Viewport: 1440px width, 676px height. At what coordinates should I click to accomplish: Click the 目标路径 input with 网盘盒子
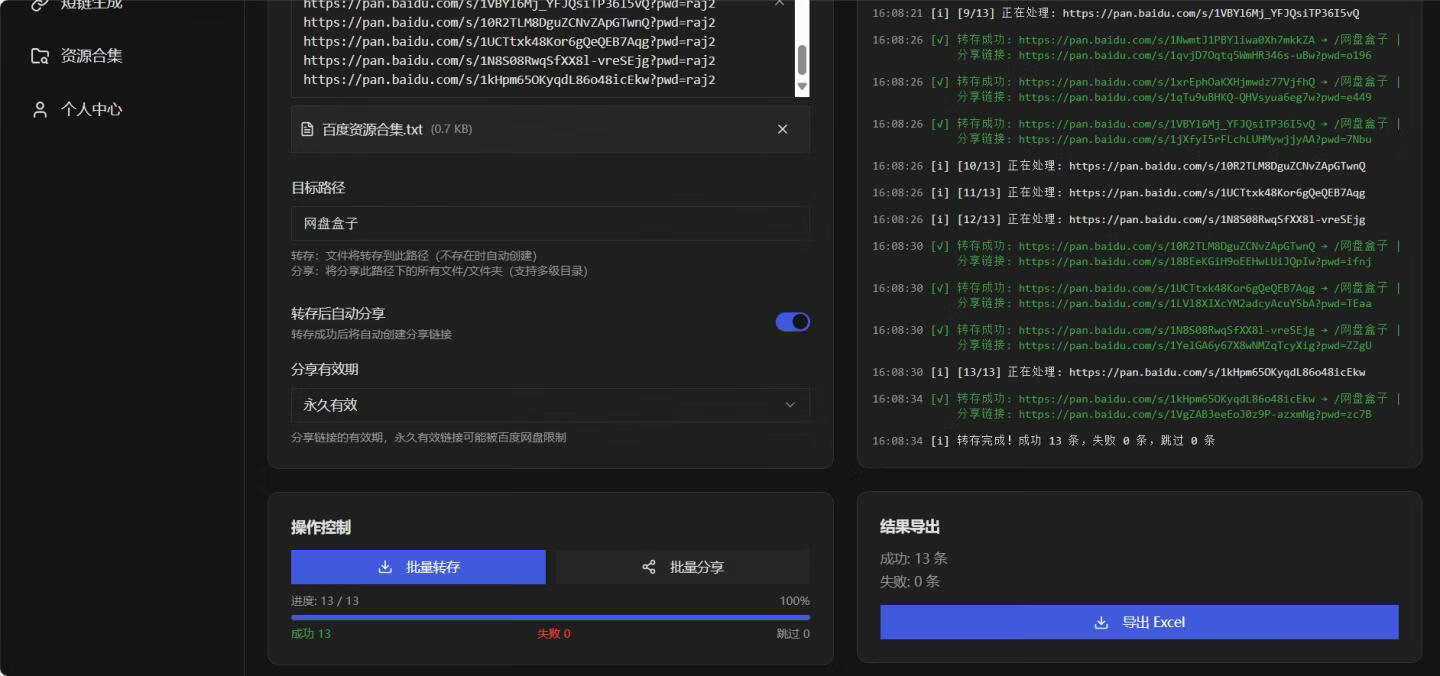[x=550, y=223]
